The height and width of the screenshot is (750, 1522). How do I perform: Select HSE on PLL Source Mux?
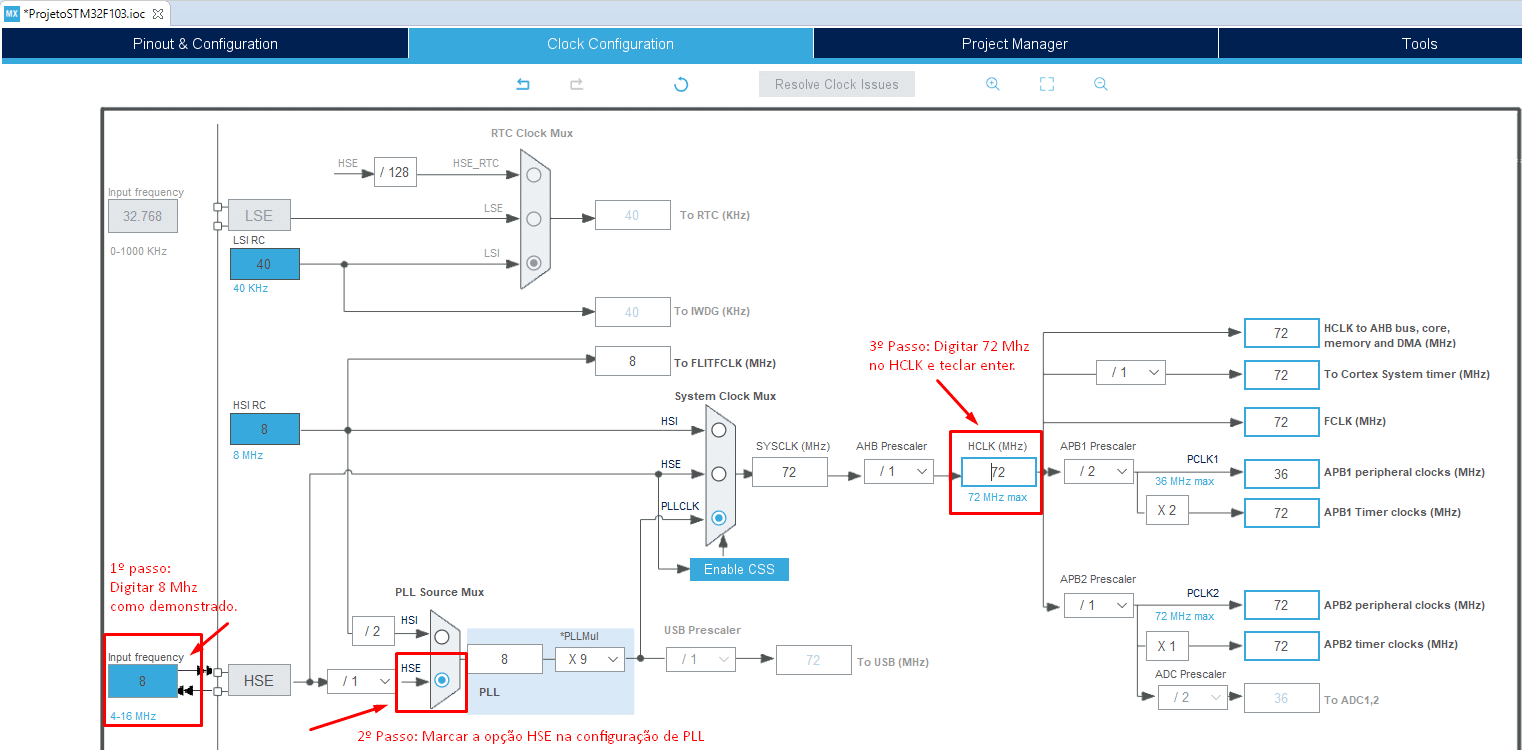(x=442, y=679)
